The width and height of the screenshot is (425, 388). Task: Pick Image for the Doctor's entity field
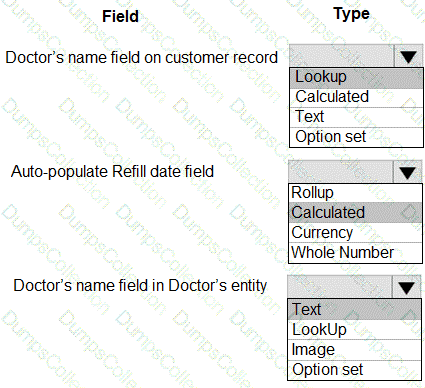[354, 350]
